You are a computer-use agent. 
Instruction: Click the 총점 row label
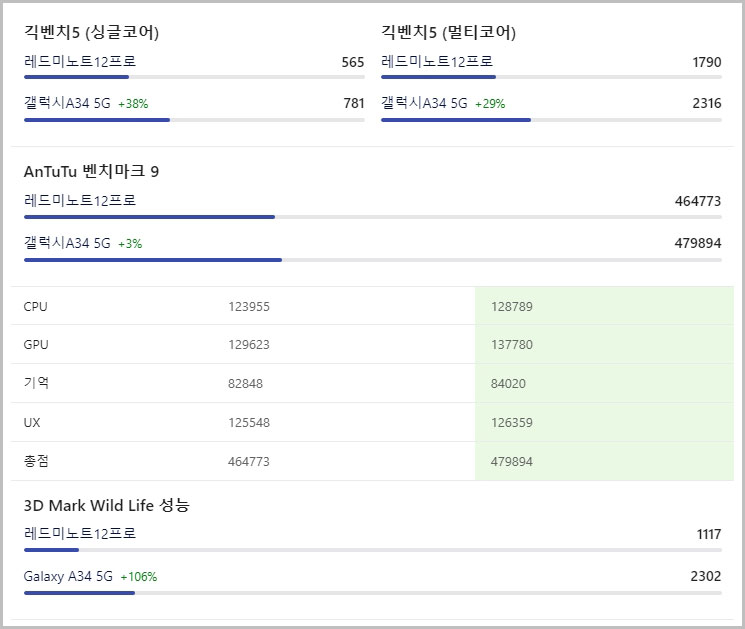[x=36, y=461]
